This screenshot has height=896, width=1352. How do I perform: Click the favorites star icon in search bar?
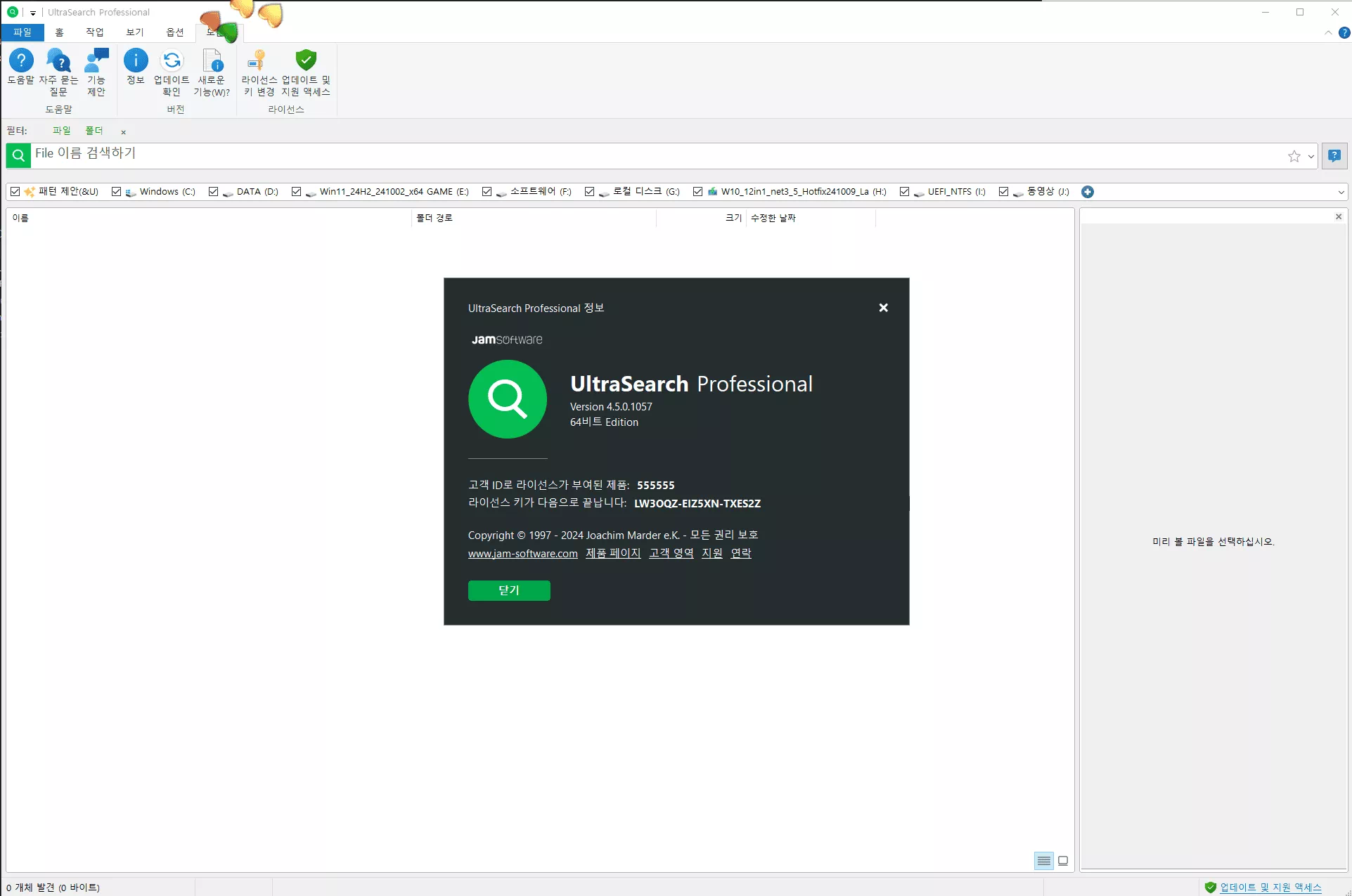click(1294, 156)
